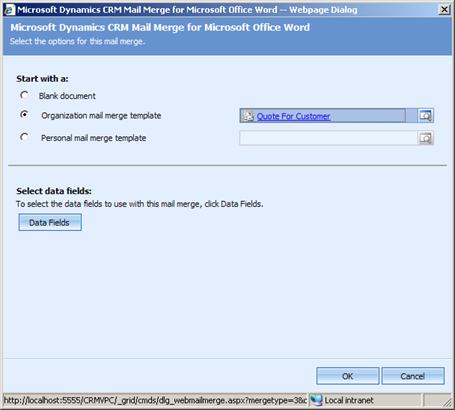The width and height of the screenshot is (455, 410).
Task: Close the Webpage Dialog window
Action: (444, 10)
